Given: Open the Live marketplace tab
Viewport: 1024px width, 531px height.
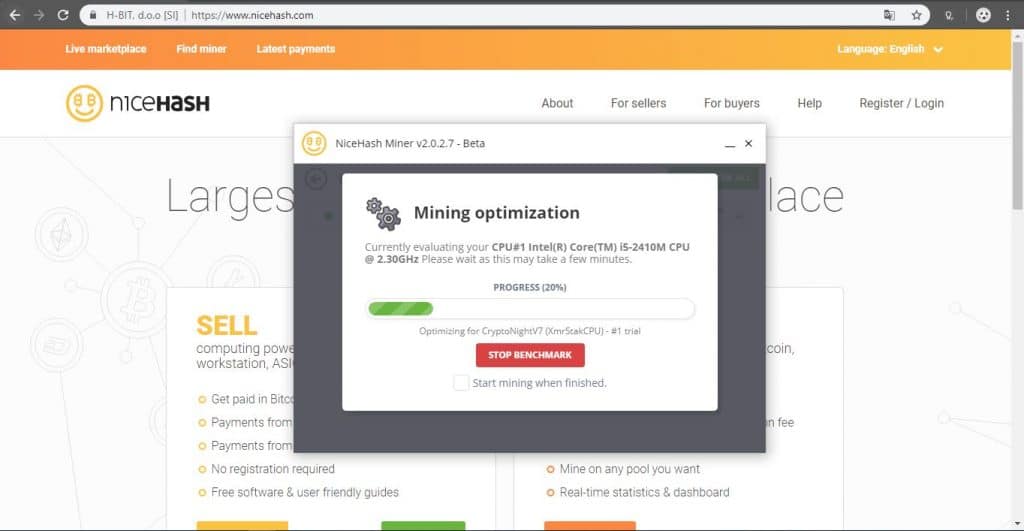Looking at the screenshot, I should [106, 49].
